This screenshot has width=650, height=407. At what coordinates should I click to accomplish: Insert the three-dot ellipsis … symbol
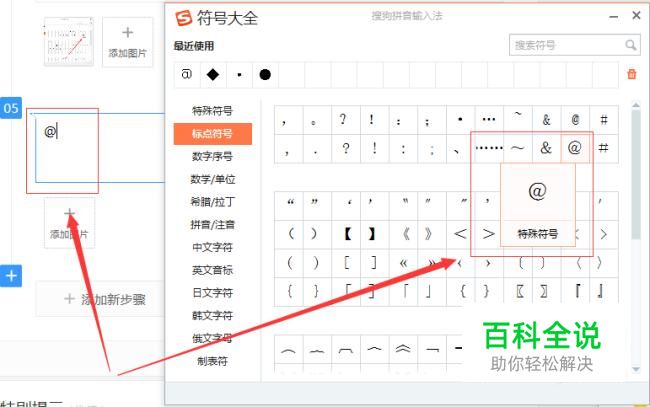[x=489, y=120]
